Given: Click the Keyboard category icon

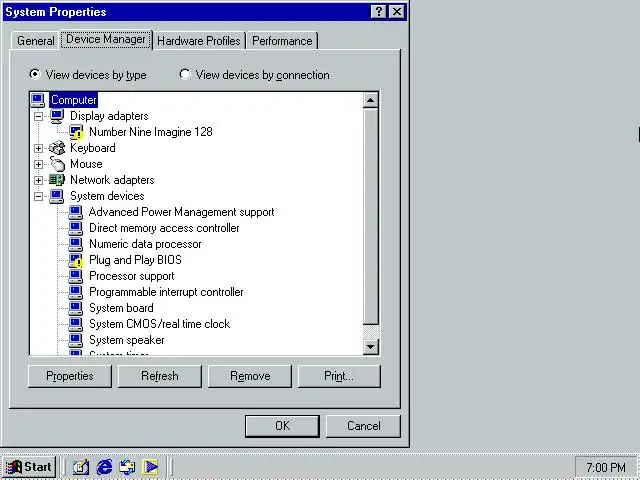Looking at the screenshot, I should click(57, 148).
